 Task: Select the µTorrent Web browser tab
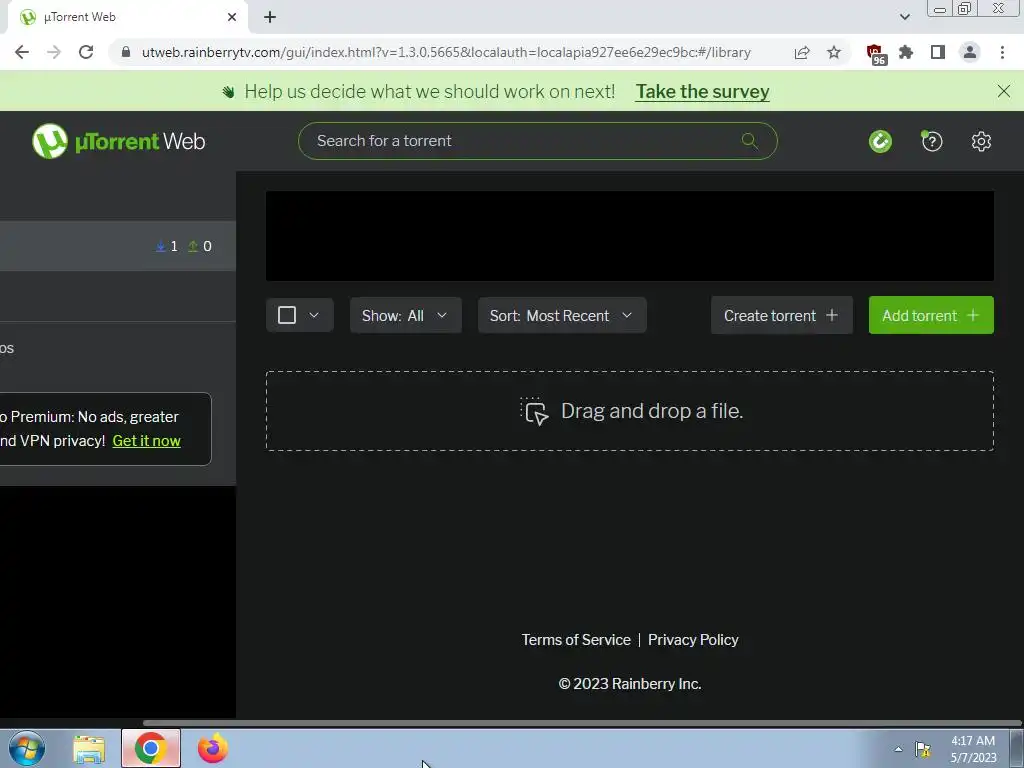pos(127,18)
